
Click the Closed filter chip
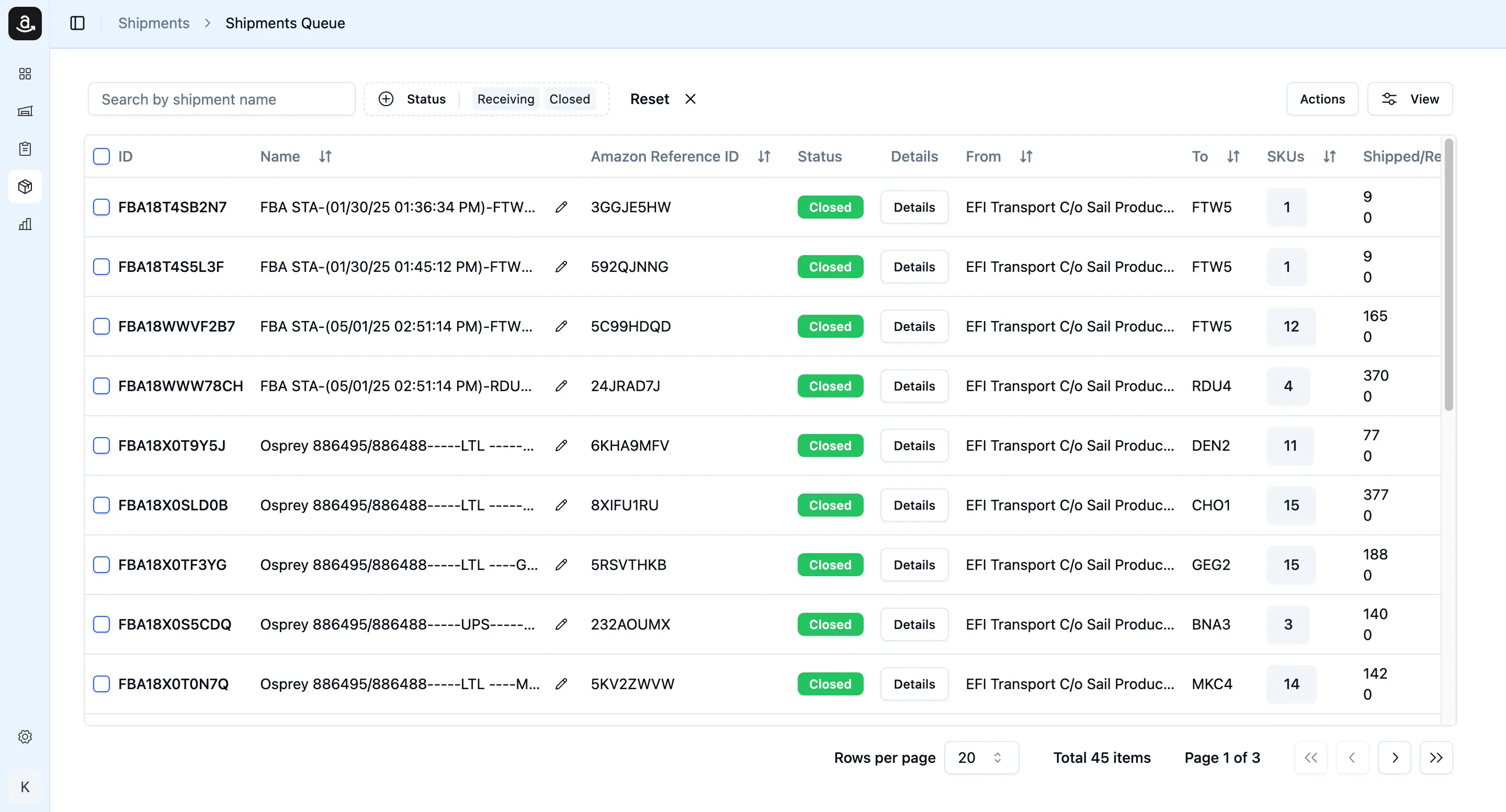click(570, 99)
